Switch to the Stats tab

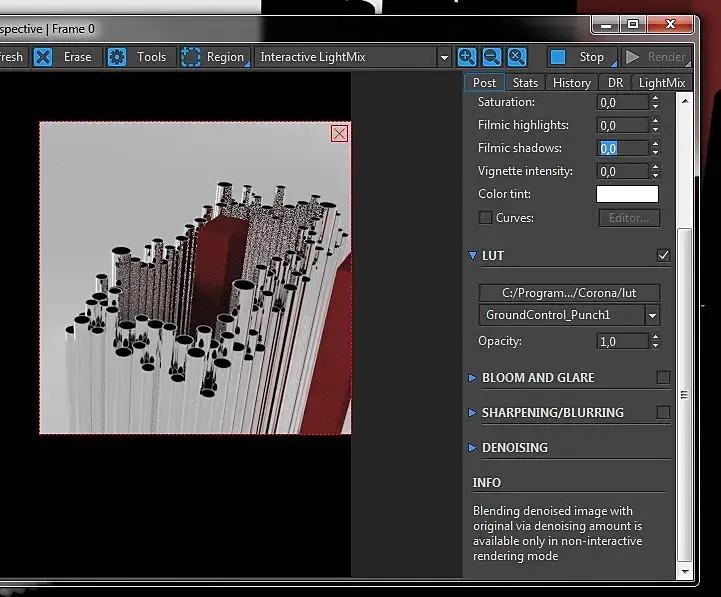[525, 83]
